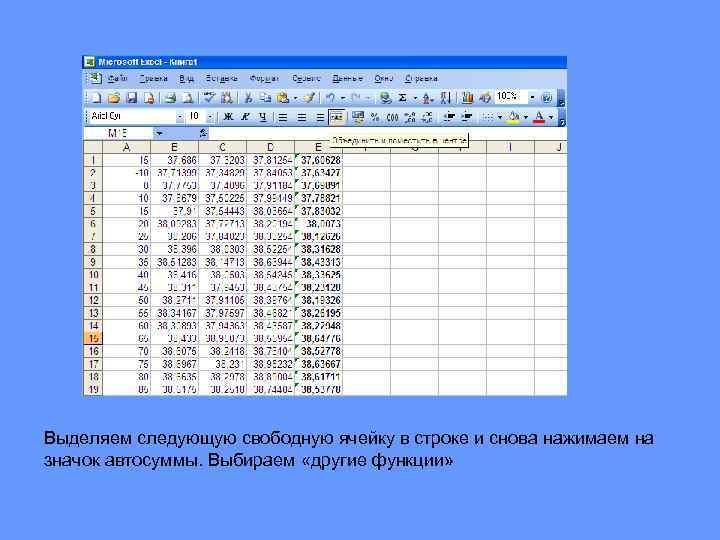Open the font name dropdown Arial Cyr
This screenshot has width=720, height=540.
[x=180, y=117]
